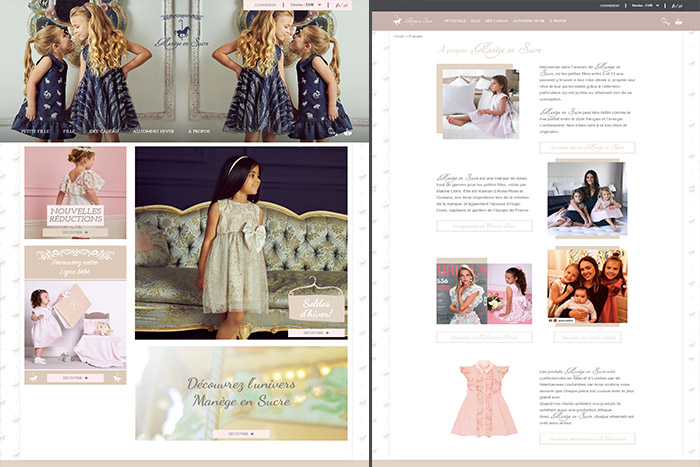Image resolution: width=700 pixels, height=467 pixels.
Task: Click the En savoir plus sur Manège en Sucre button
Action: point(587,147)
